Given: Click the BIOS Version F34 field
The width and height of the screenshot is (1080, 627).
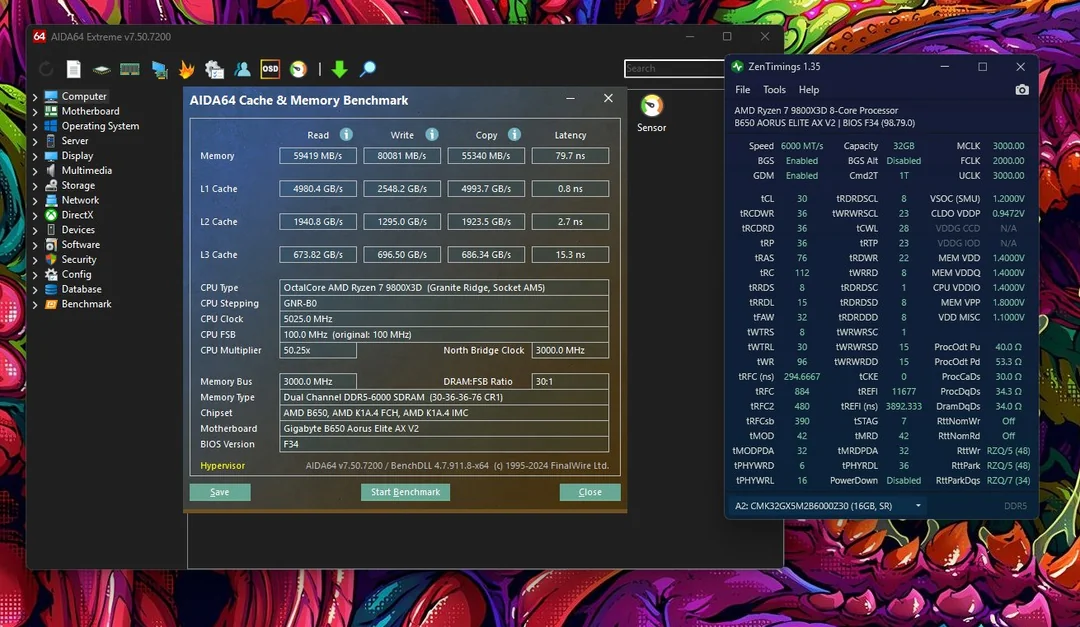Looking at the screenshot, I should tap(444, 444).
